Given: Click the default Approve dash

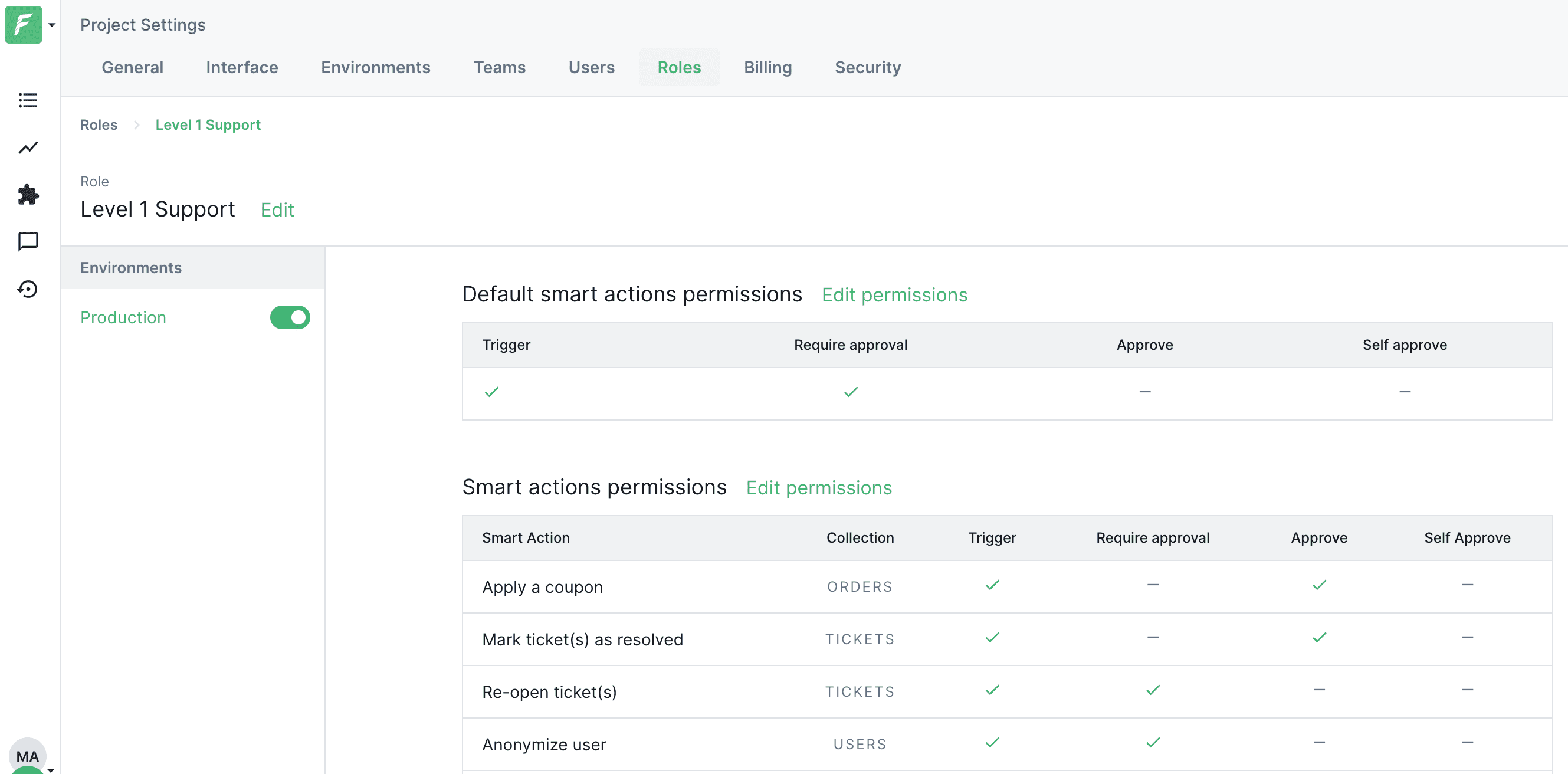Looking at the screenshot, I should tap(1145, 392).
